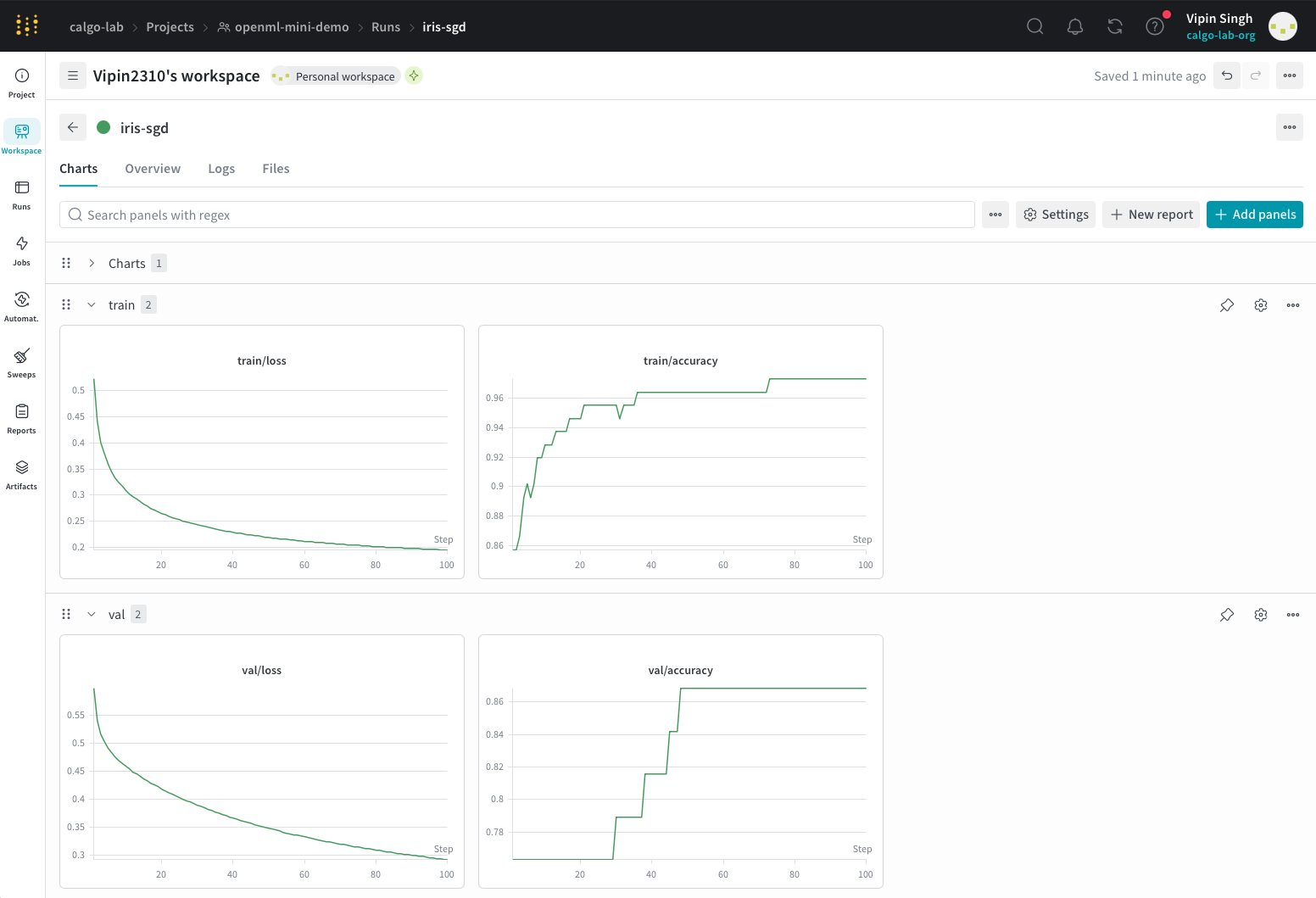Go back with the arrow beside iris-sgd
The image size is (1316, 898).
pos(73,127)
